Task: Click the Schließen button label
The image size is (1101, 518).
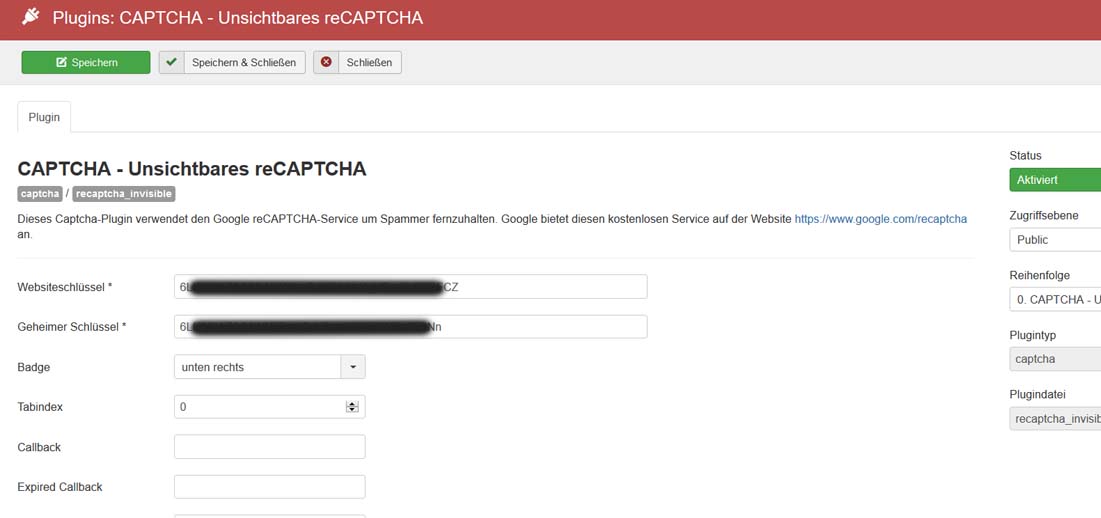Action: (x=370, y=62)
